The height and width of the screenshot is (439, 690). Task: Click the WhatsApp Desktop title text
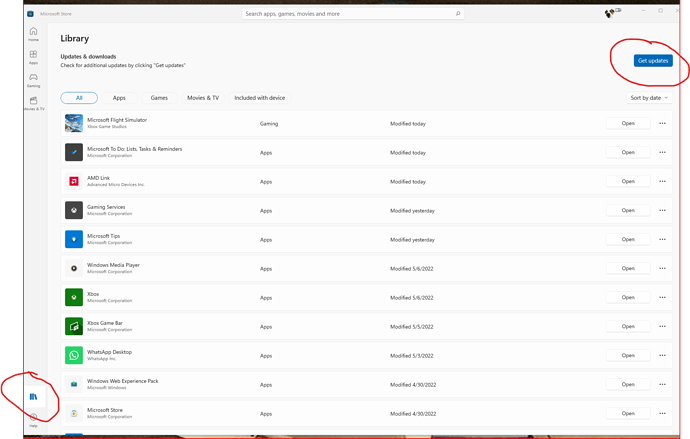tap(109, 352)
